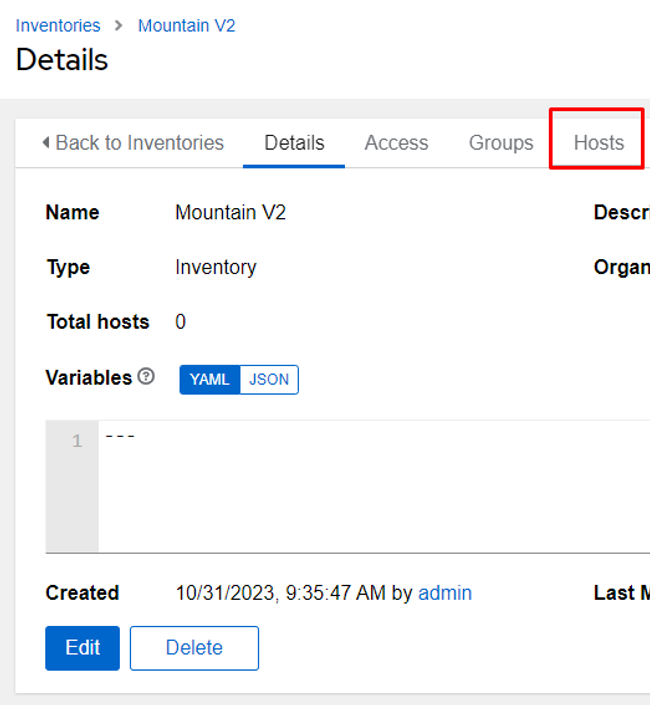
Task: Click the created timestamp 10/31/2023, 9:35:47 AM
Action: click(280, 593)
